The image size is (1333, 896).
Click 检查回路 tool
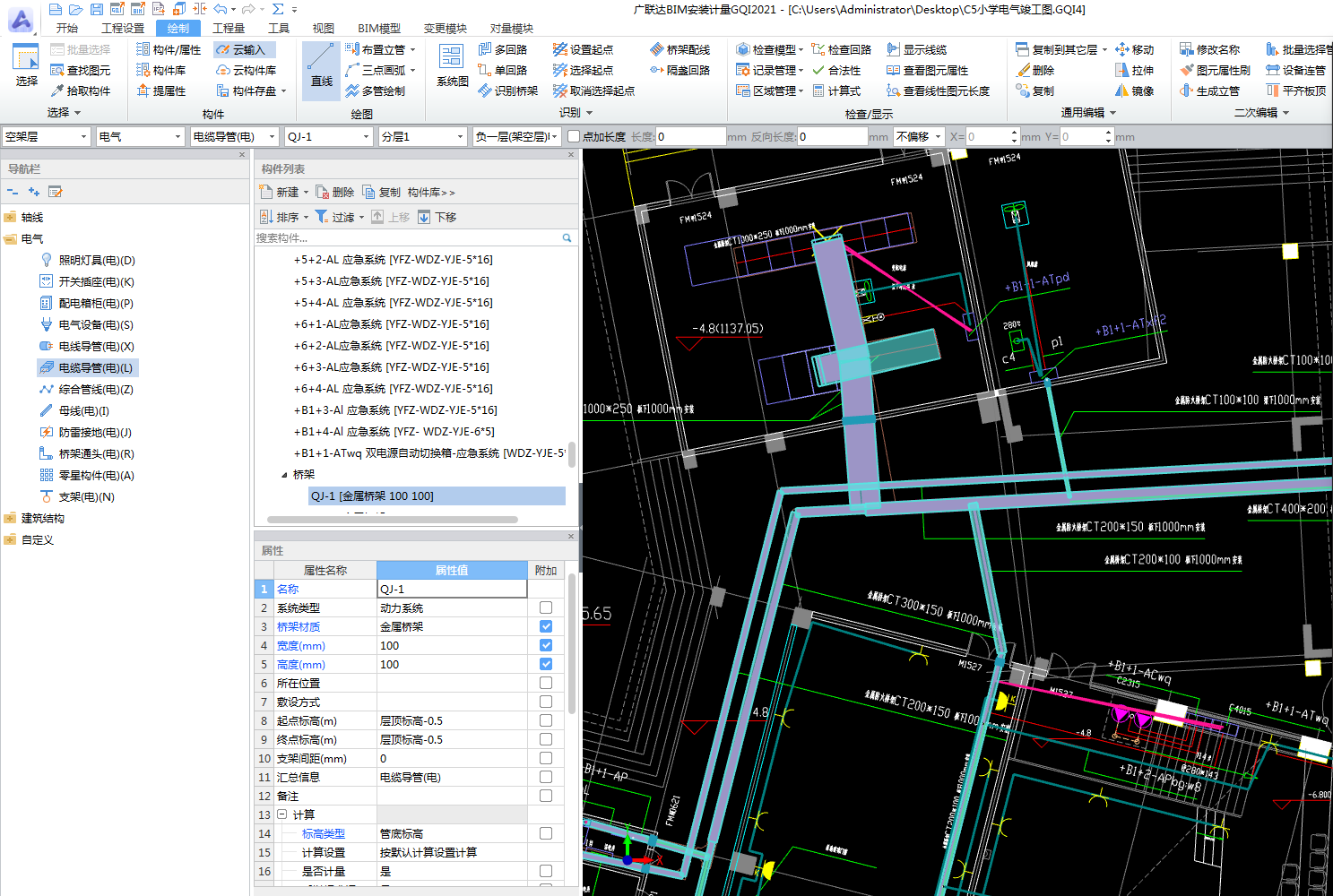842,49
